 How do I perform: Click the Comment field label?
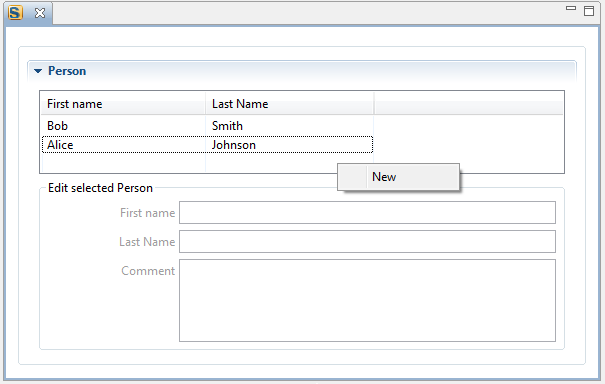148,271
